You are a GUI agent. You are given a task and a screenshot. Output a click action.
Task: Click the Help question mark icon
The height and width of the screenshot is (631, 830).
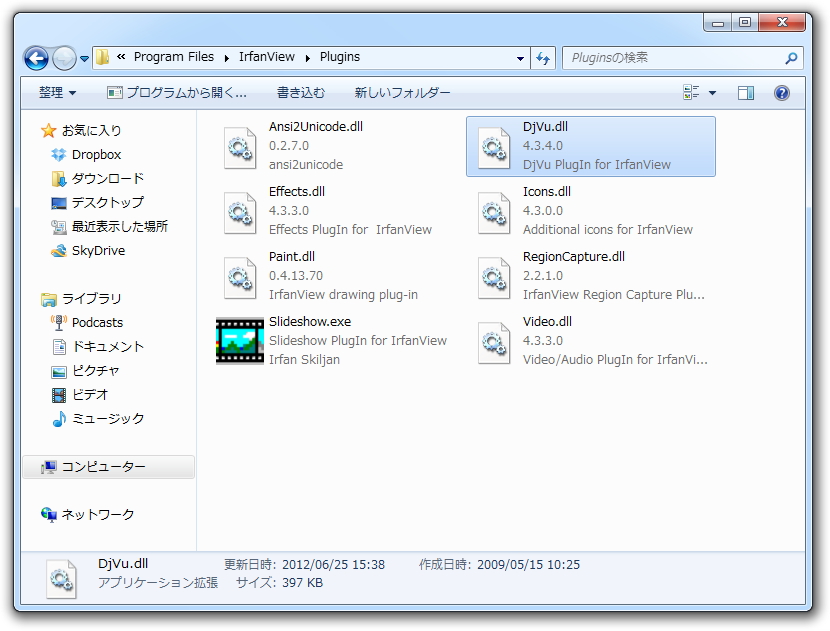click(782, 93)
